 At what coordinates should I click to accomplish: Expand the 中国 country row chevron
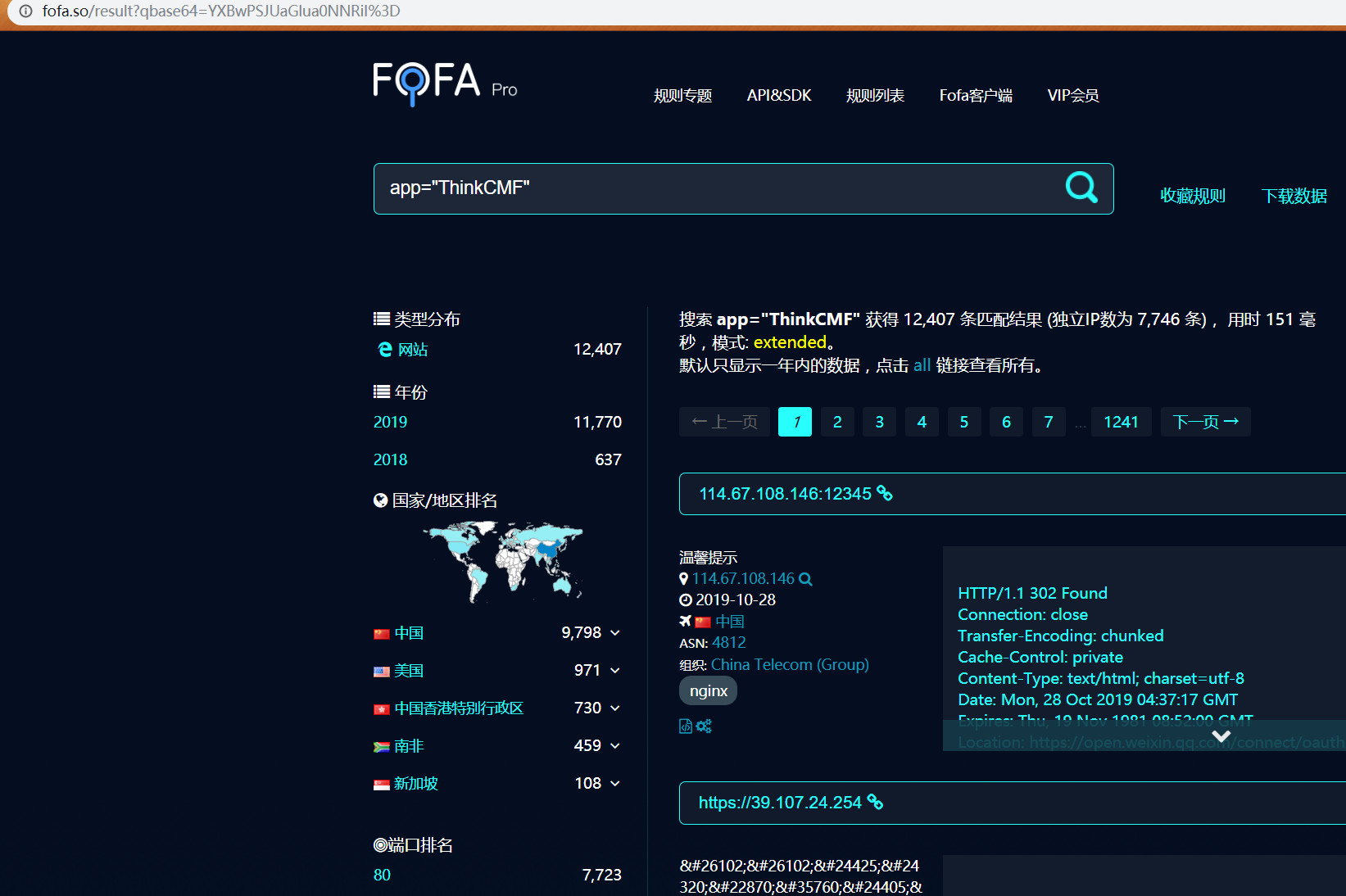615,633
